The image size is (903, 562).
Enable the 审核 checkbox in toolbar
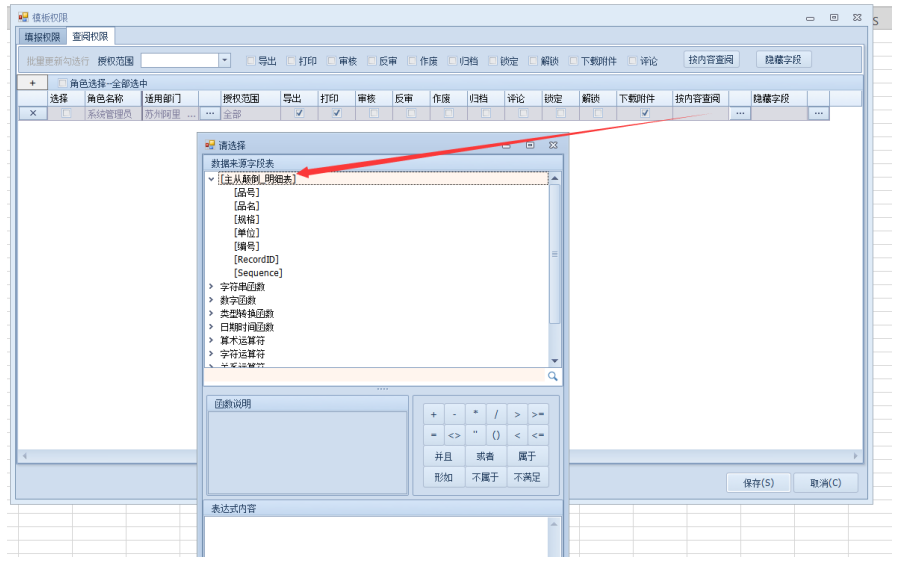coord(332,61)
